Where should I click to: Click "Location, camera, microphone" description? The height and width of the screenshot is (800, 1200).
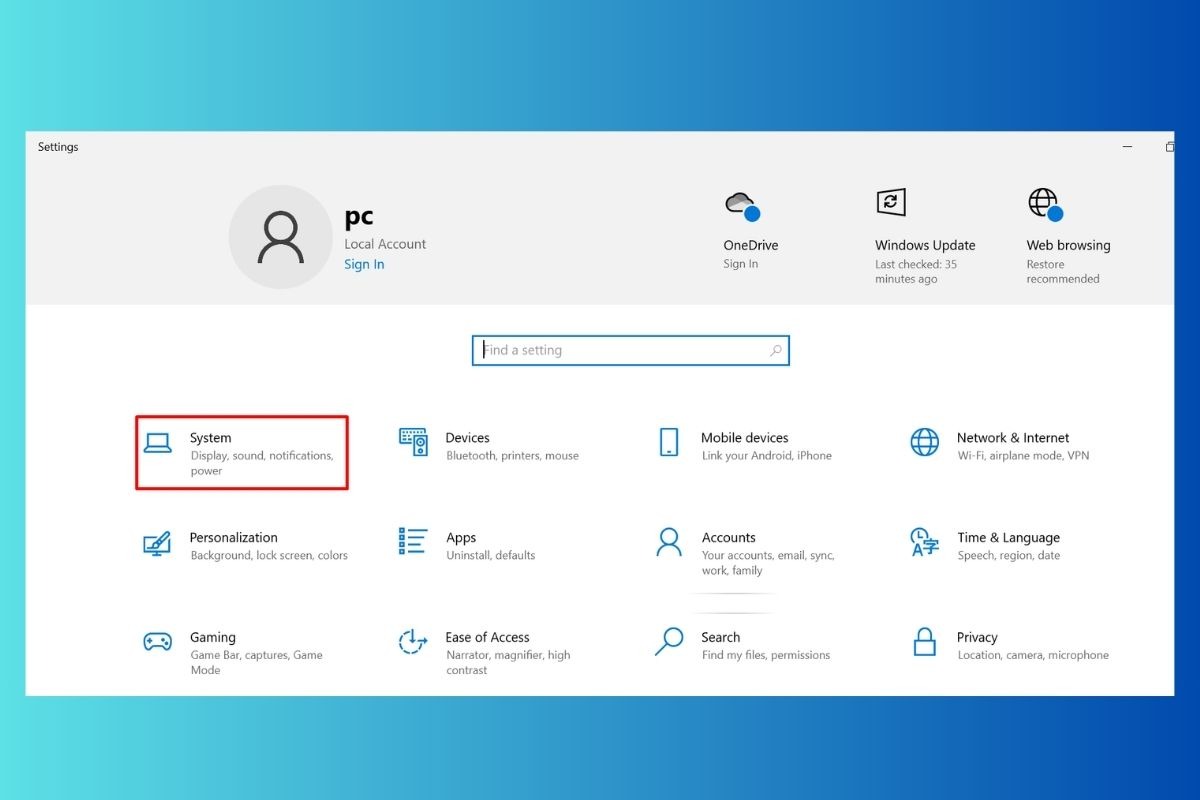pos(1033,656)
